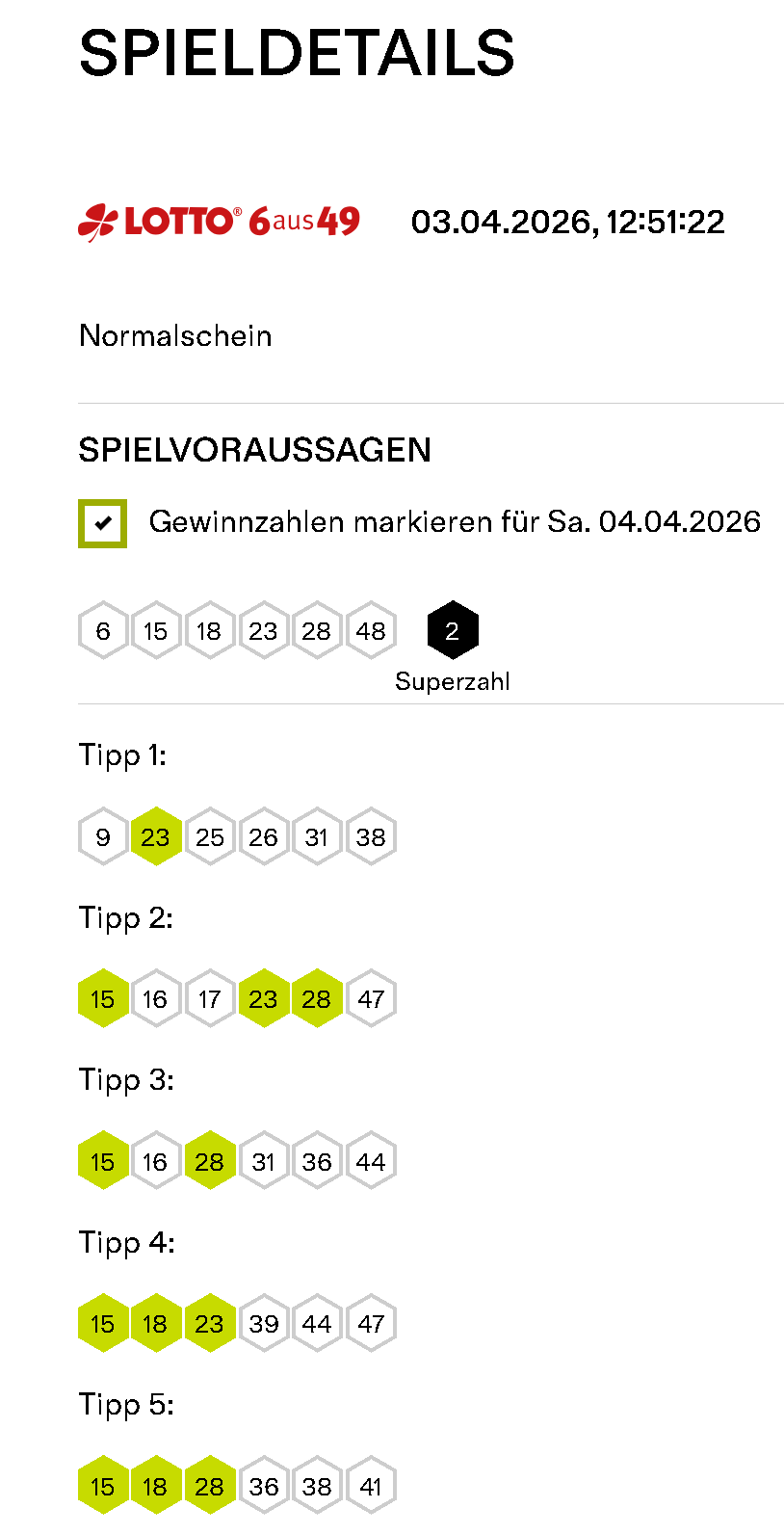Click the date 03.04.2026 timestamp
Image resolution: width=784 pixels, height=1534 pixels.
click(567, 223)
